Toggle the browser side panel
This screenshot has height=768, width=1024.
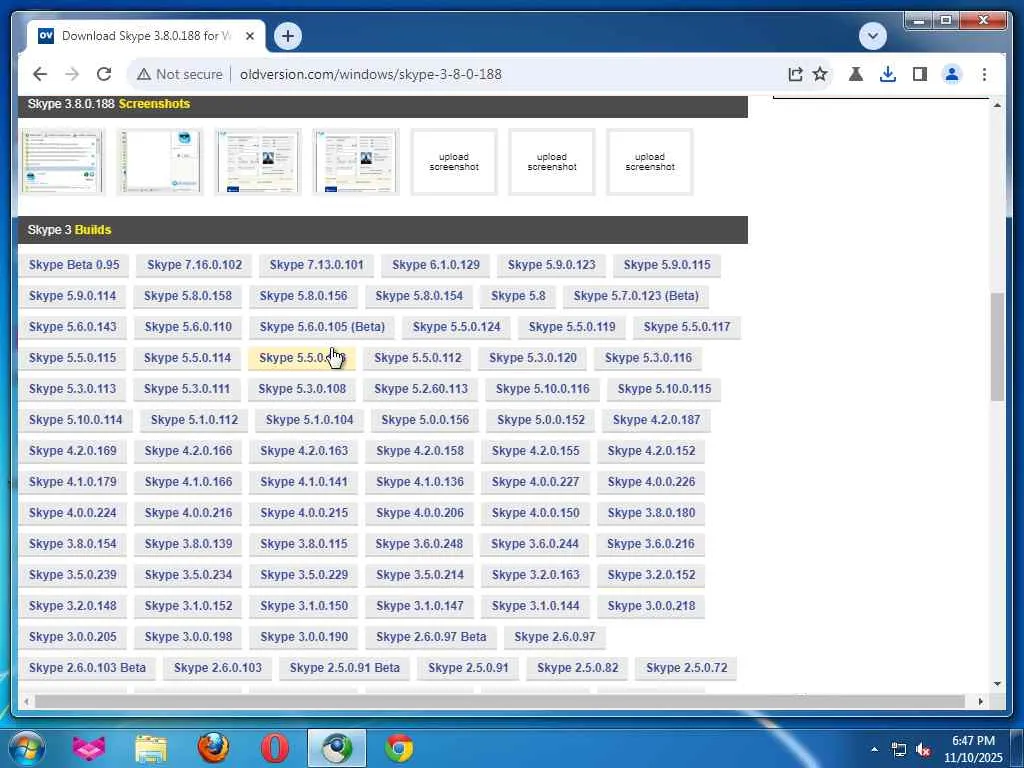click(920, 74)
